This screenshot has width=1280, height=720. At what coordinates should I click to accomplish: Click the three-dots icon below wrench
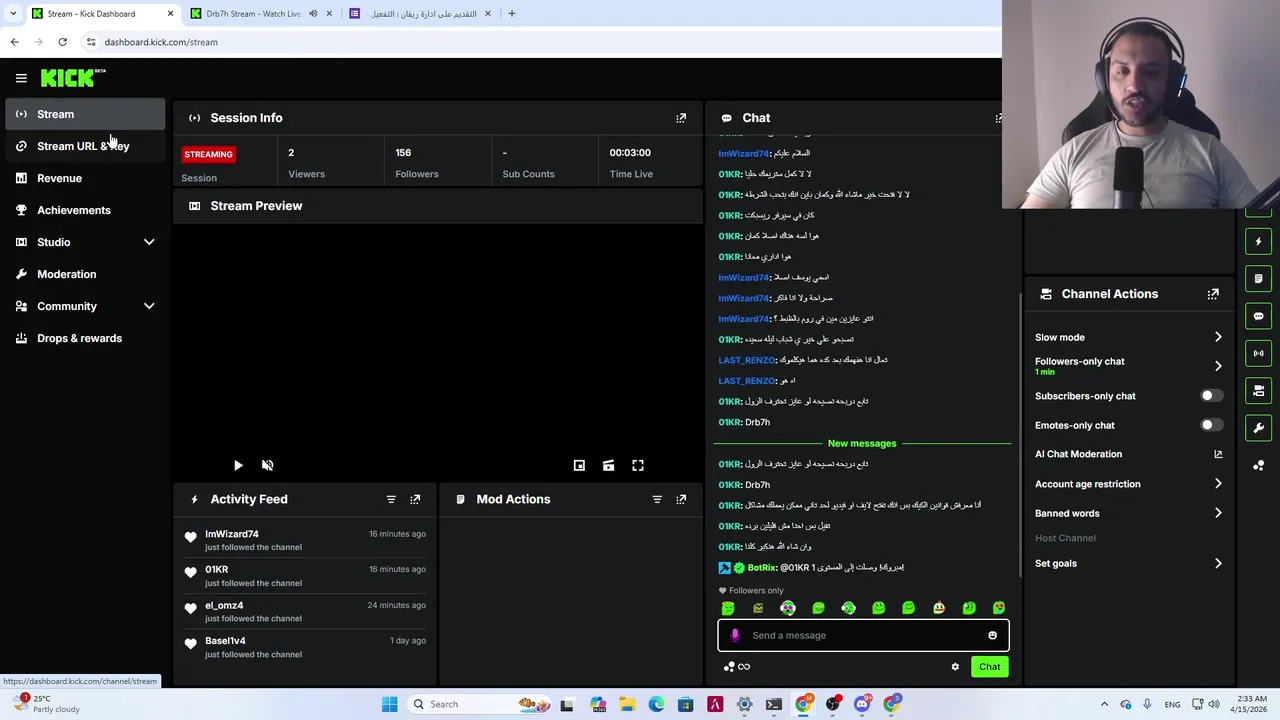pyautogui.click(x=1259, y=465)
